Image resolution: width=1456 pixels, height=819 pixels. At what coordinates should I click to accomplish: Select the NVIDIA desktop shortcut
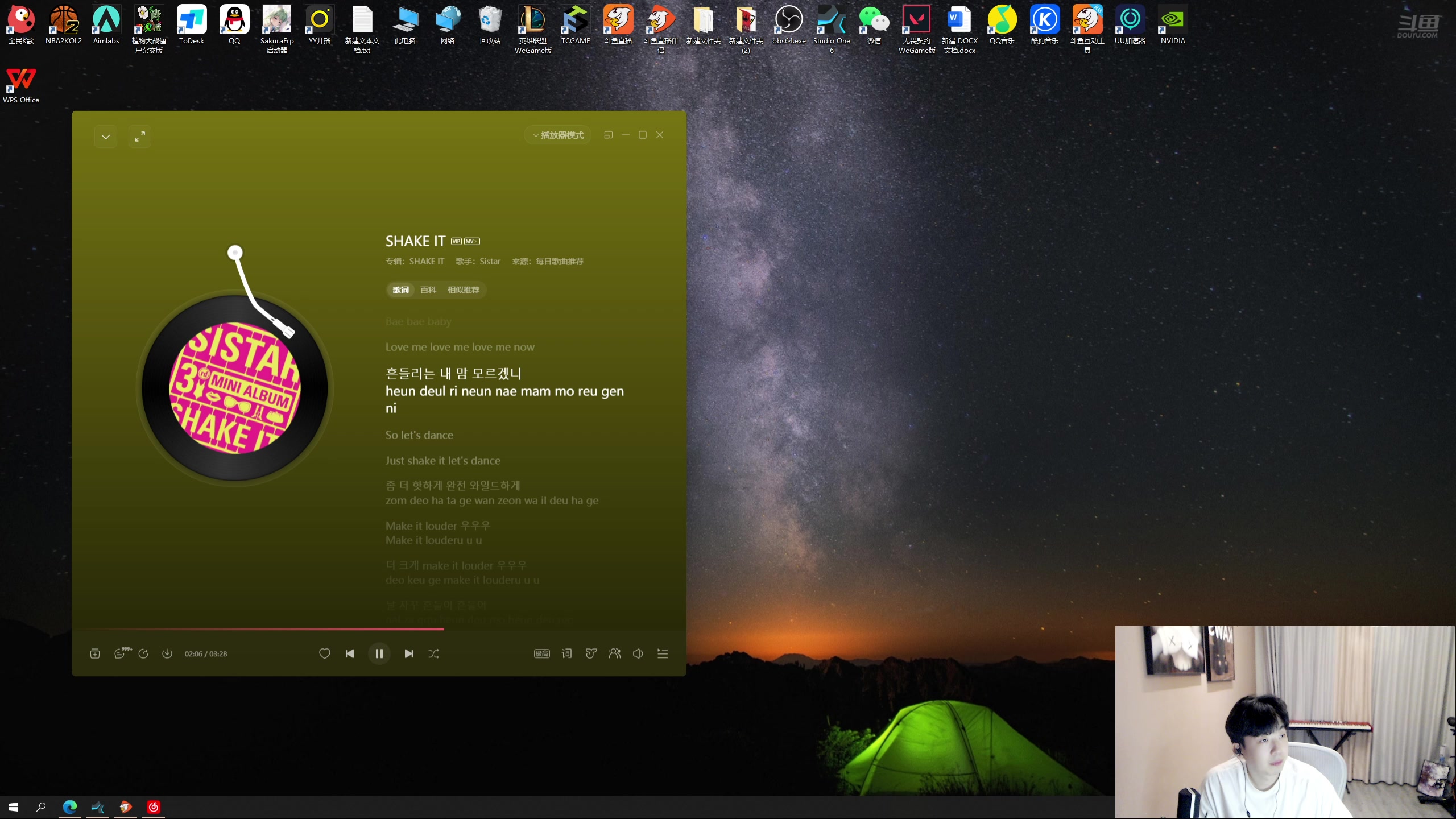[1173, 24]
